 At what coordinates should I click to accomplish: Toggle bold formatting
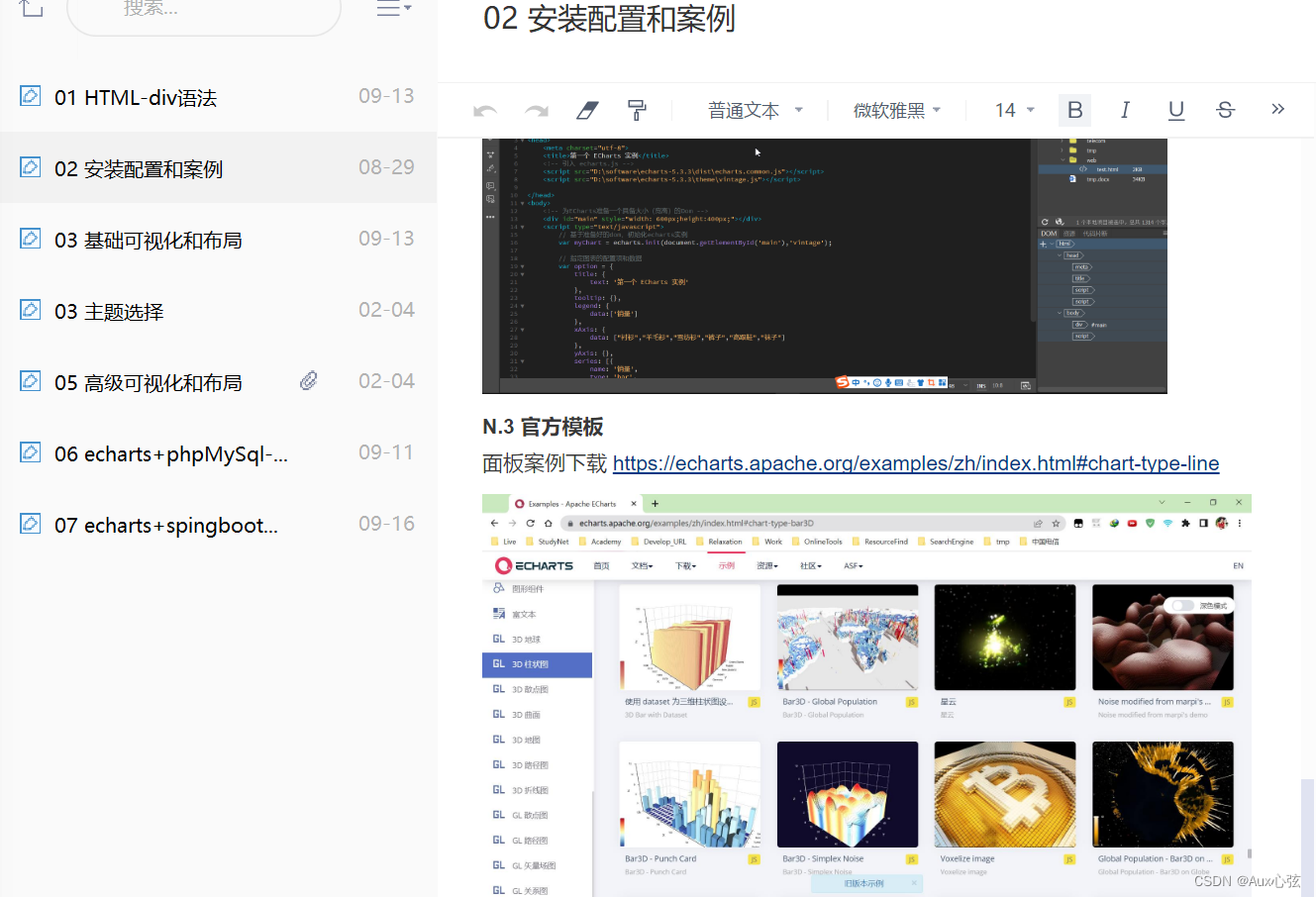[1074, 110]
